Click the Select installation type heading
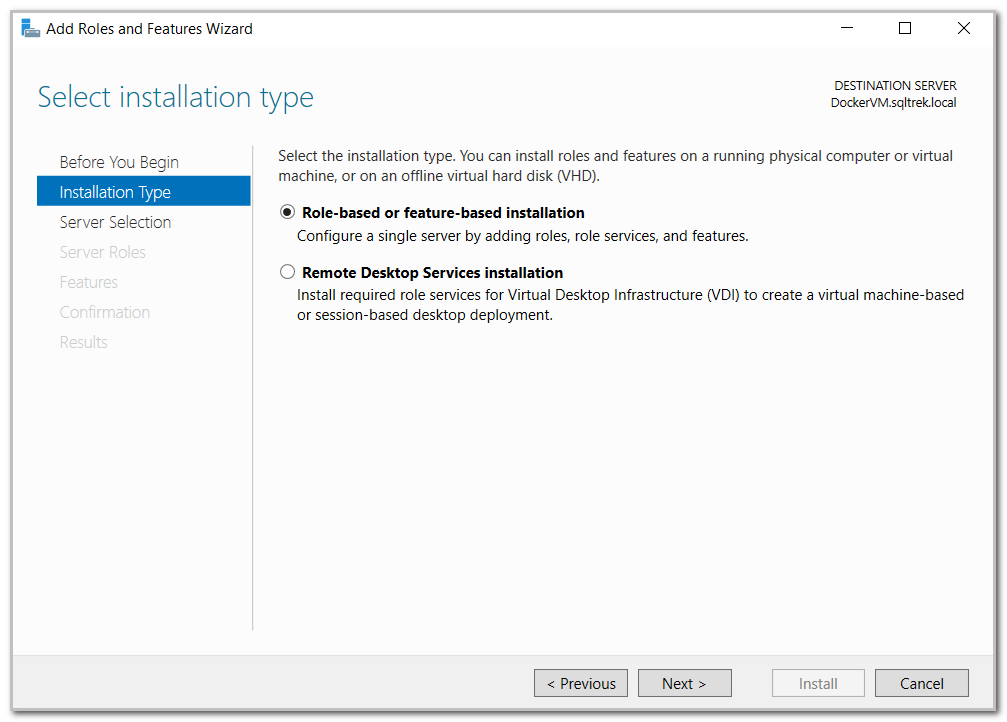Screen dimensions: 1007x722 [x=175, y=96]
